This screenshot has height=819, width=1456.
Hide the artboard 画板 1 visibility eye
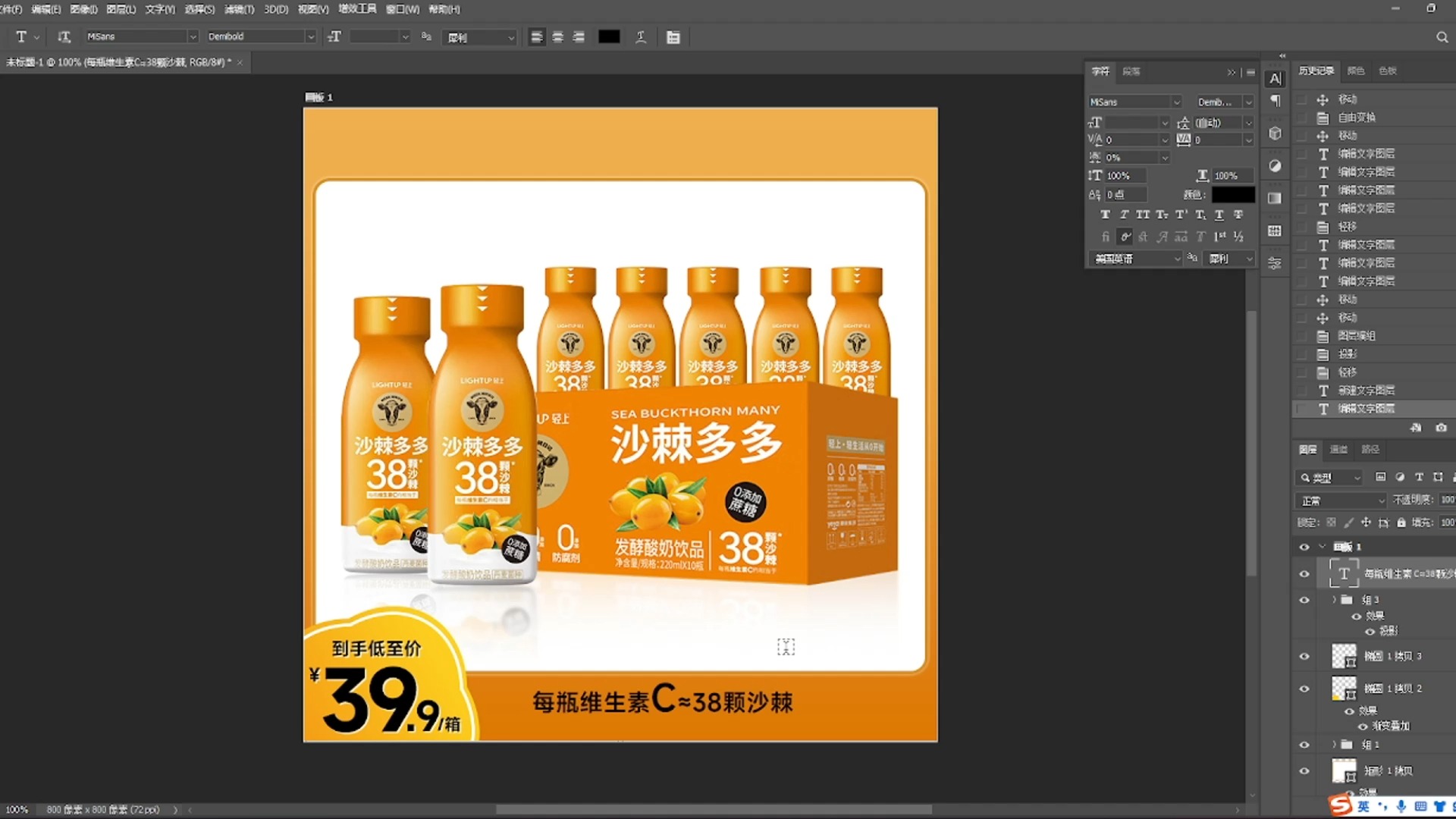point(1304,547)
